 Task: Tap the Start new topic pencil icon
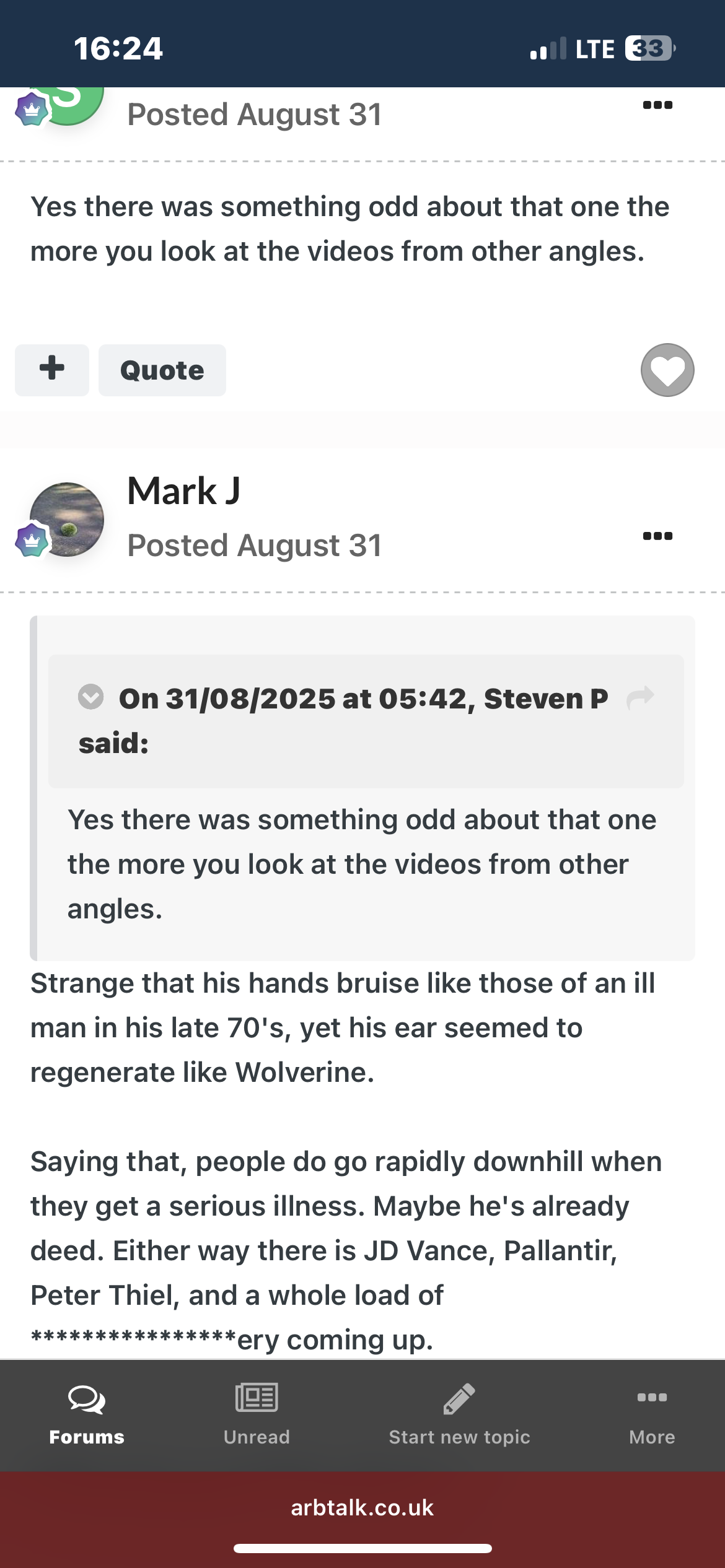coord(459,1399)
